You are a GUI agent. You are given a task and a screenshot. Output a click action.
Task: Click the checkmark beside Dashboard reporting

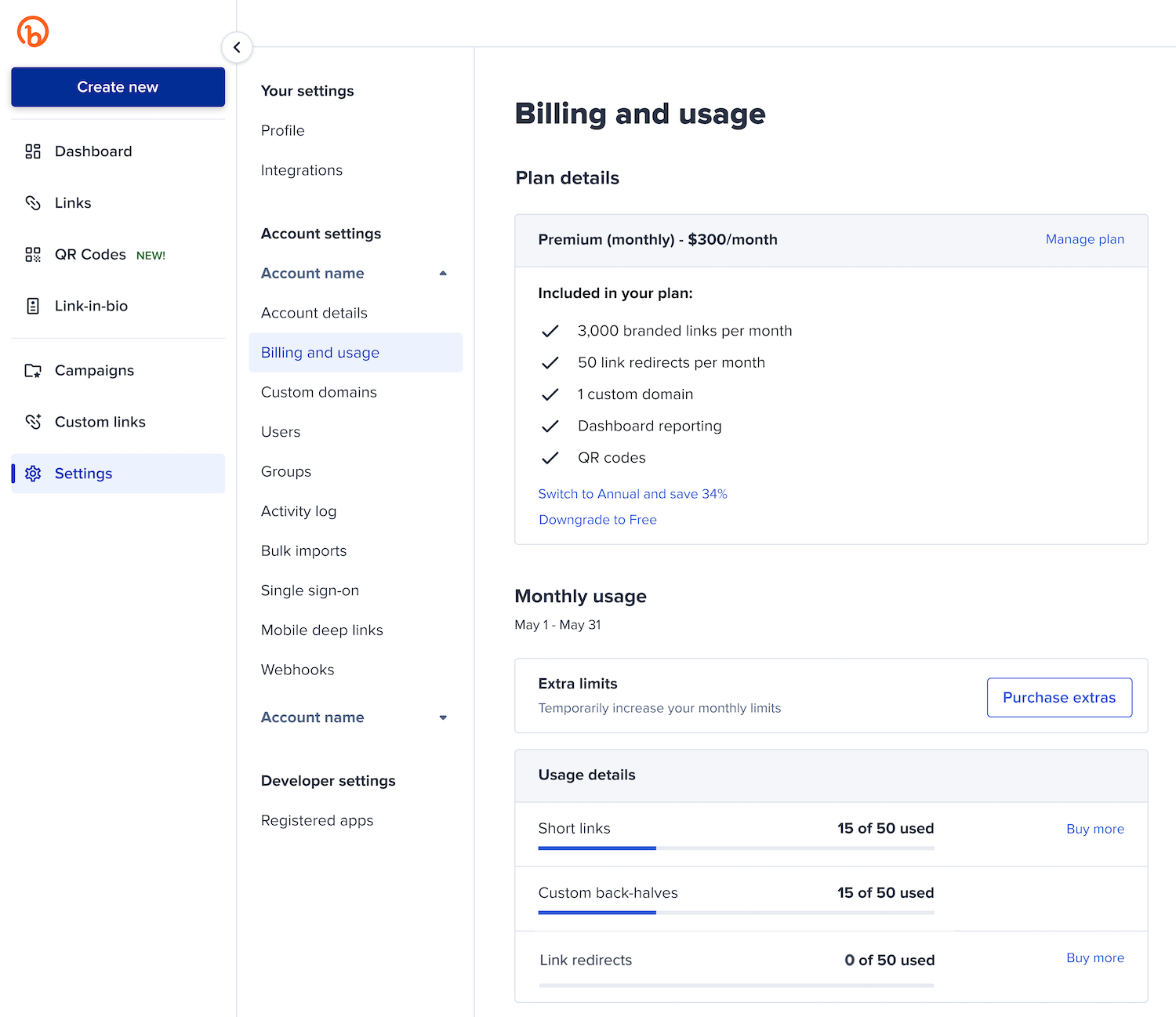550,426
